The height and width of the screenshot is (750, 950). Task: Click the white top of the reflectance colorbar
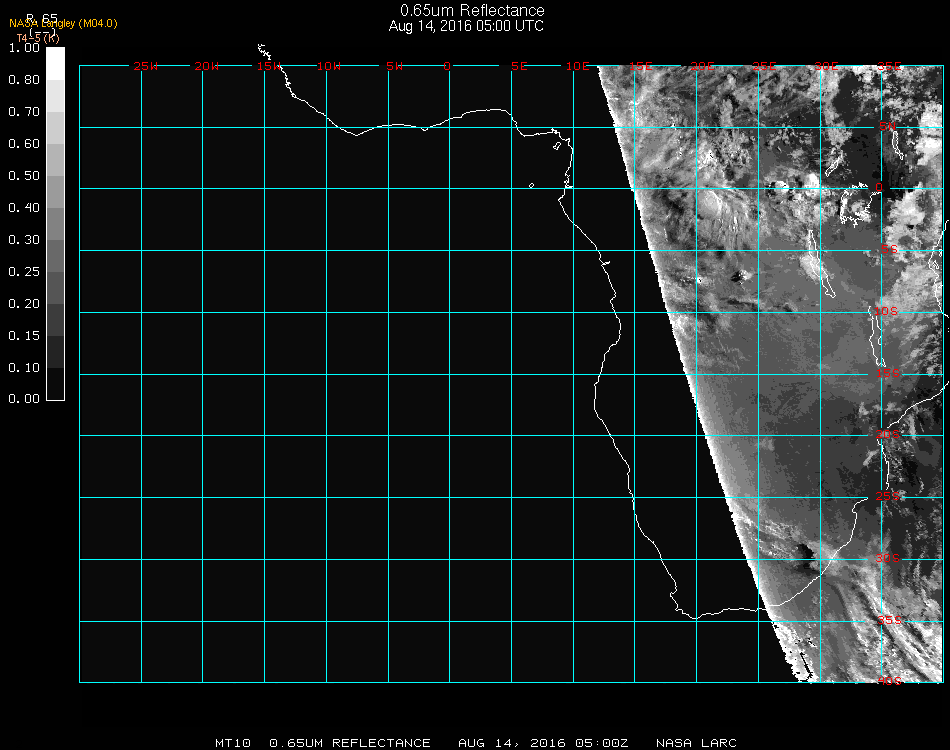[55, 64]
